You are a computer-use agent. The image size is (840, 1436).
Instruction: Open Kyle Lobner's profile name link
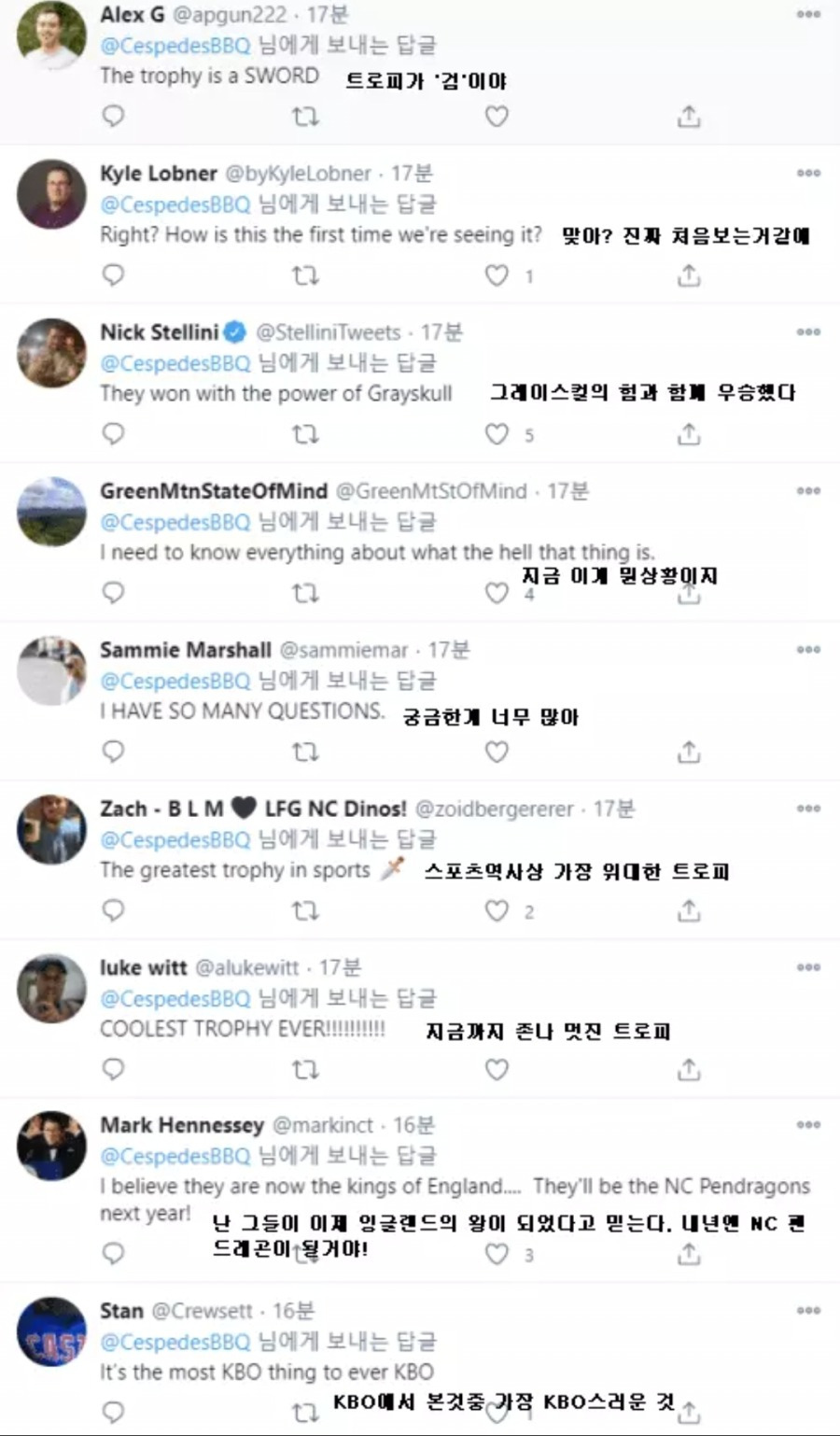159,173
